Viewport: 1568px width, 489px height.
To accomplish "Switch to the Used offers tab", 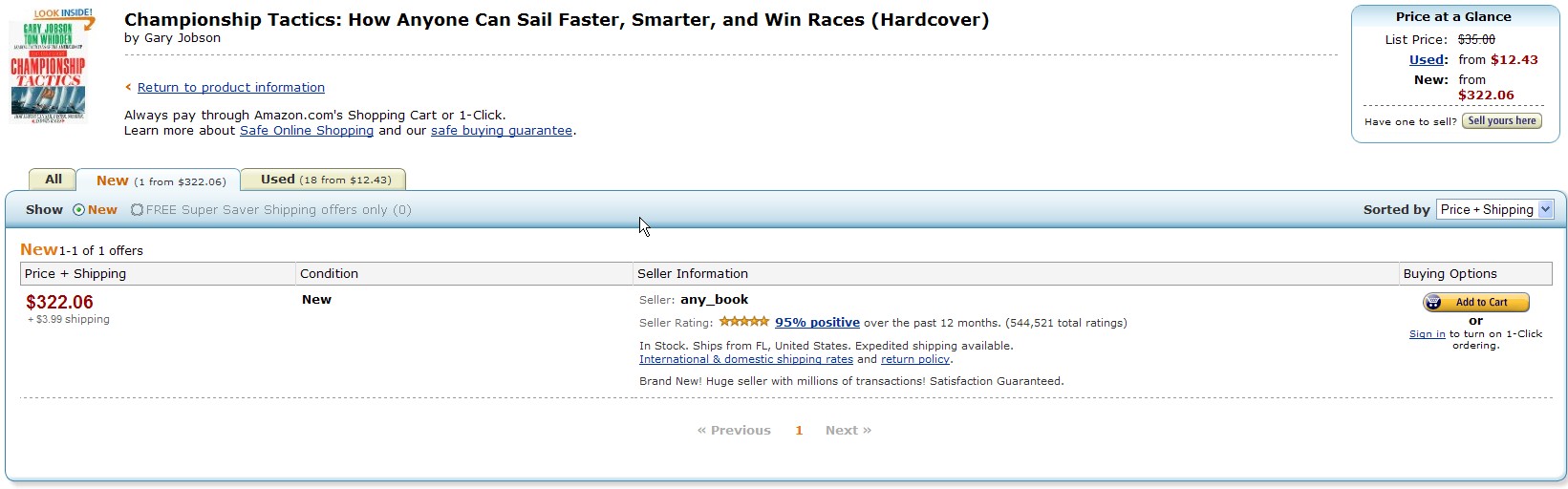I will tap(324, 180).
